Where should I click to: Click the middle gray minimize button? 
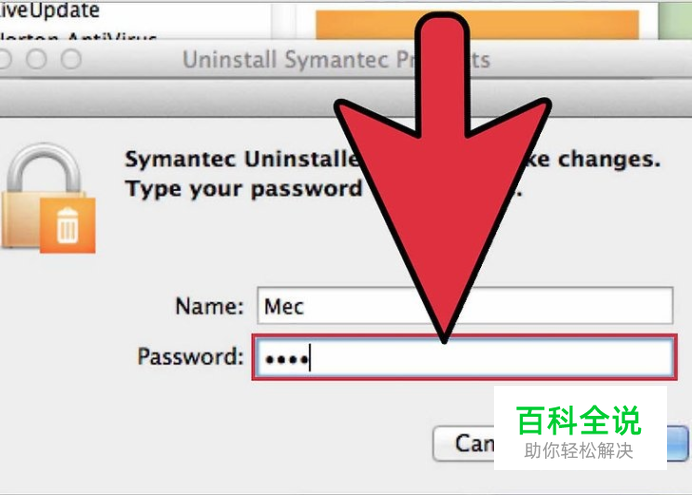[x=36, y=59]
